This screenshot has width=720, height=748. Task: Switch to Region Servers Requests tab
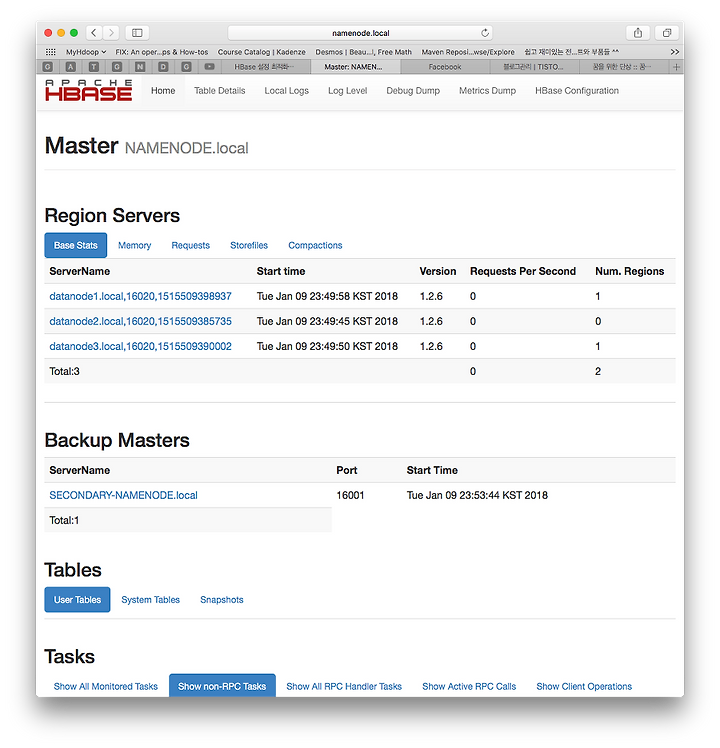point(191,245)
